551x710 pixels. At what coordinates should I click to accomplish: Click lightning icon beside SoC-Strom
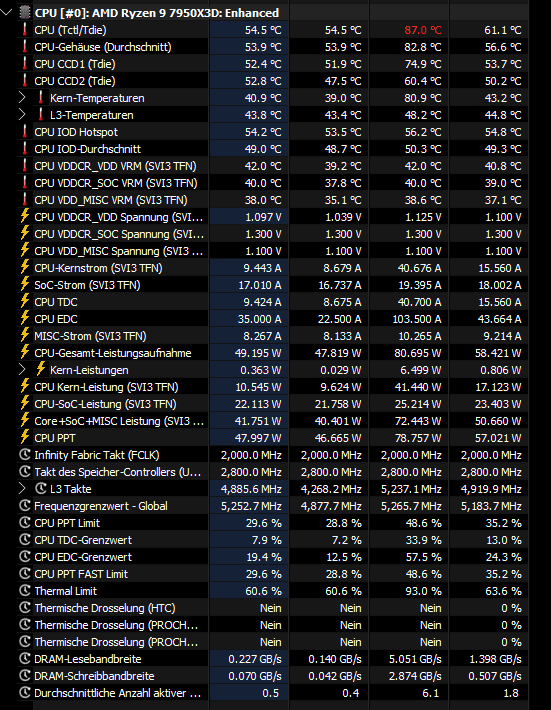point(25,284)
